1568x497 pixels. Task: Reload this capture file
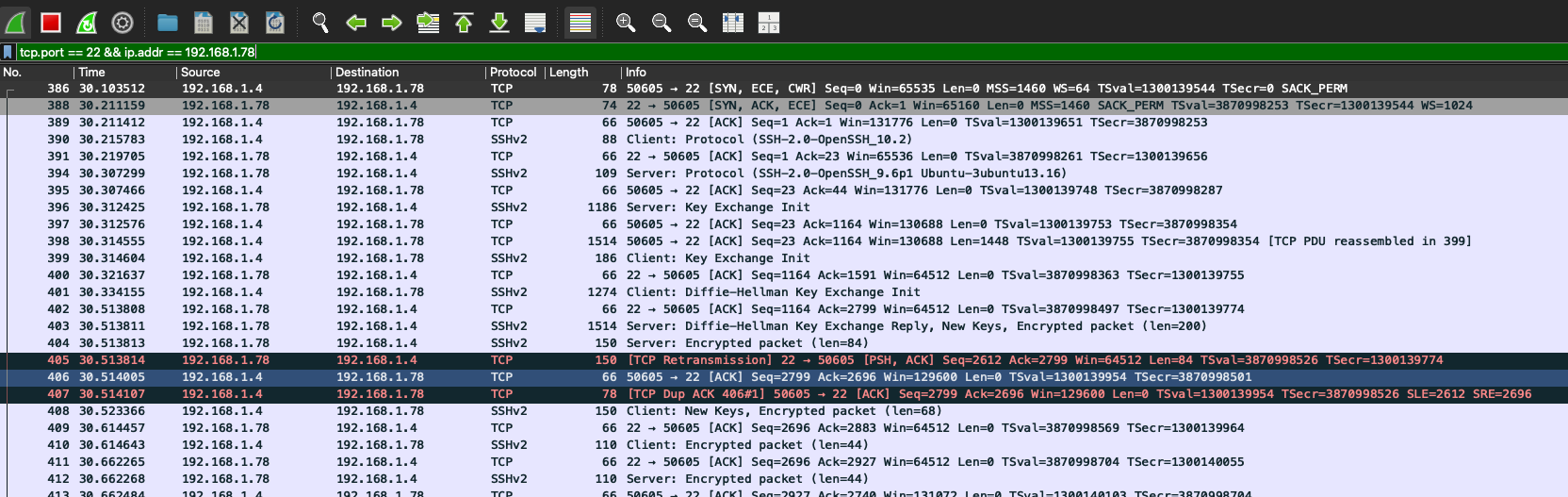tap(275, 23)
